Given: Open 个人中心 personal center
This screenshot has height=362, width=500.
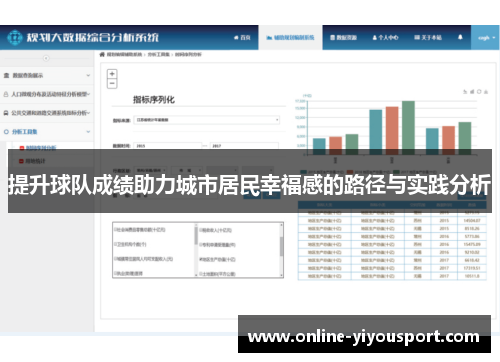Looking at the screenshot, I should 385,38.
